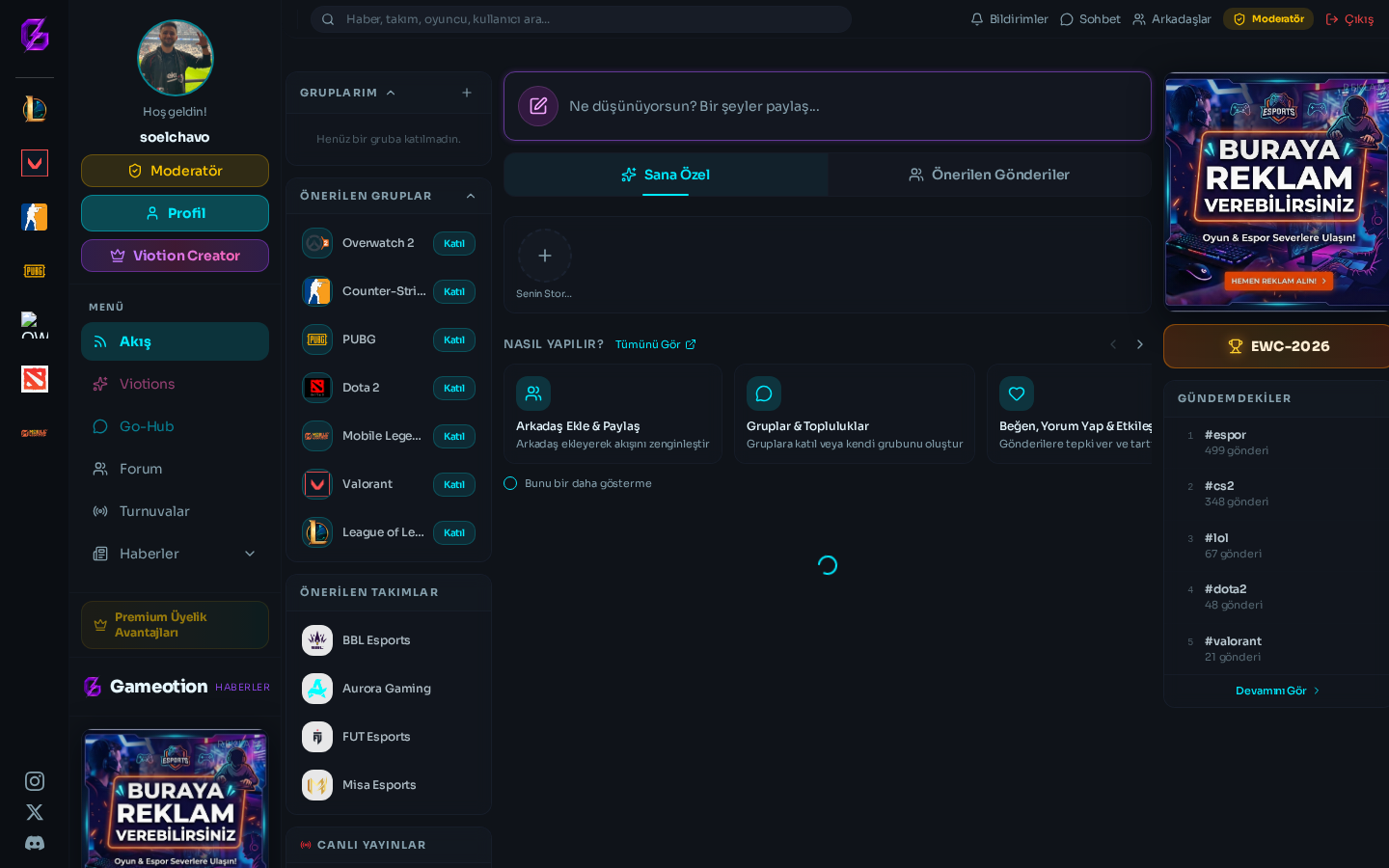This screenshot has width=1389, height=868.
Task: Open BBL Esports in suggested teams
Action: tap(389, 640)
